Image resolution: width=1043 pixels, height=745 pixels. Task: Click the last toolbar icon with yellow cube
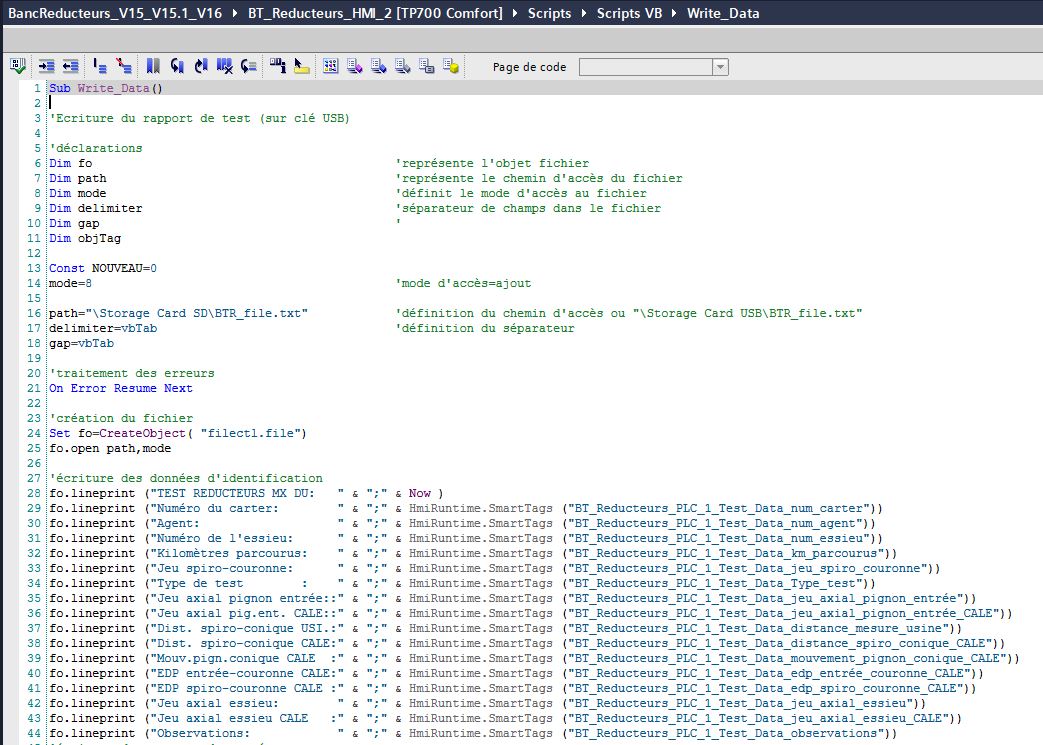pos(451,67)
